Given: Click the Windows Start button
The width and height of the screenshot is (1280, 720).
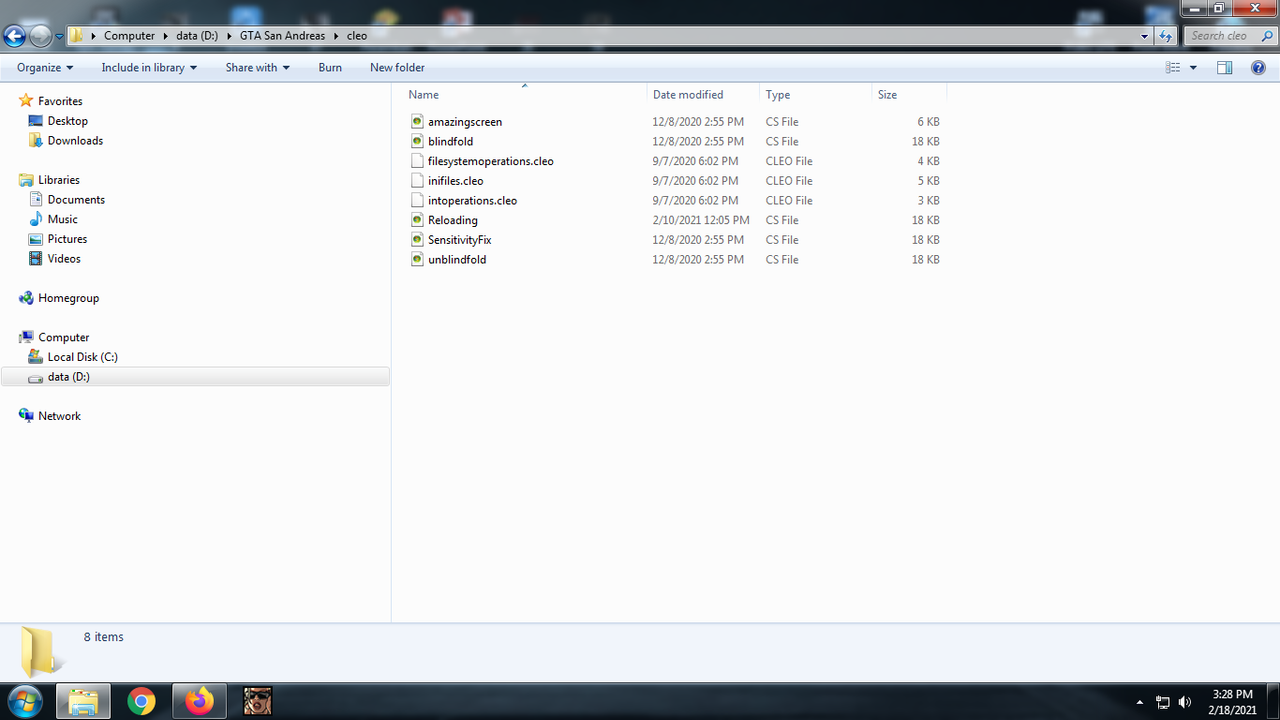Looking at the screenshot, I should pos(24,701).
